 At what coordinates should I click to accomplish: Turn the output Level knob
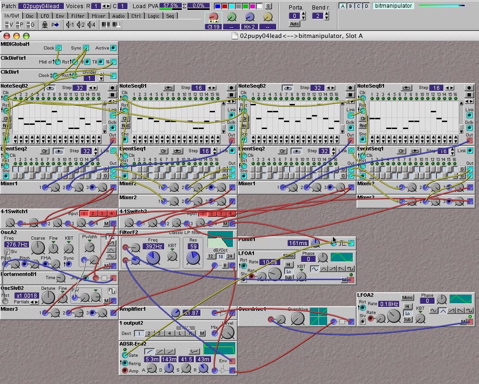(x=228, y=332)
